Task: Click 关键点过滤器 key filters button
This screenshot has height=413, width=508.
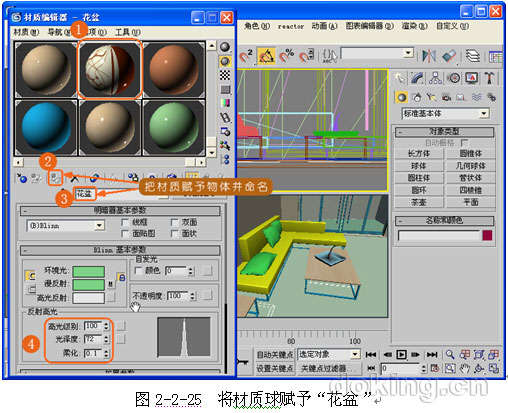Action: (328, 368)
